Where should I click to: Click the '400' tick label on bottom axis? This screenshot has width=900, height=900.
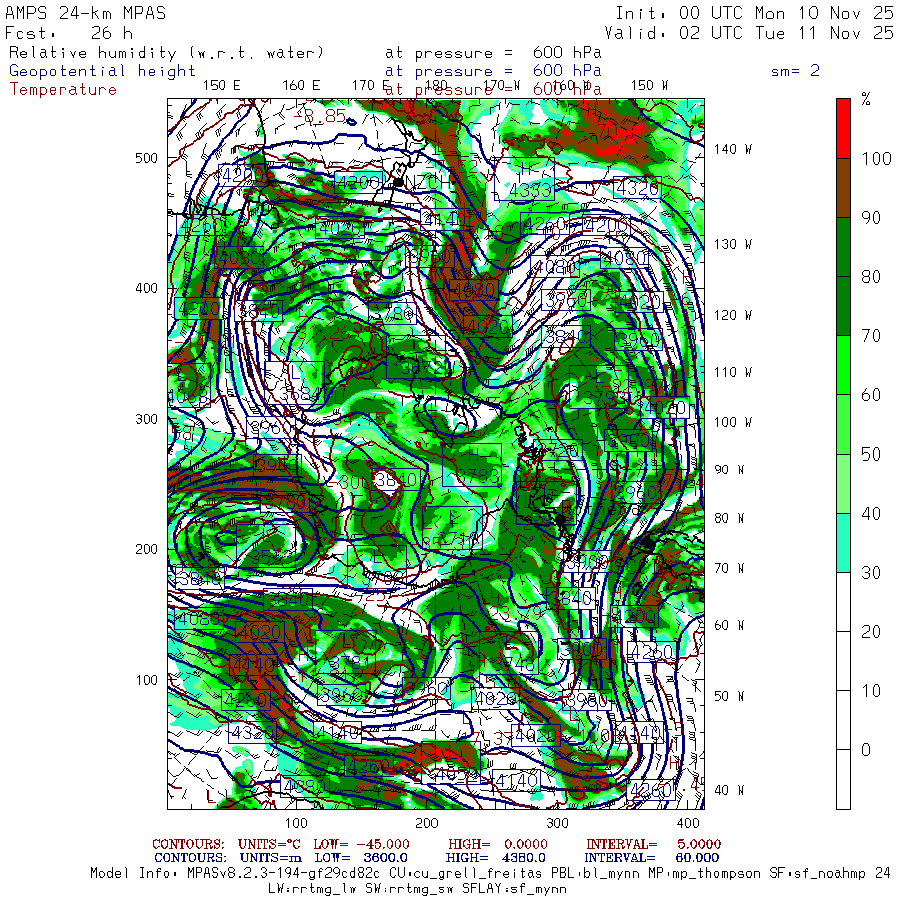(688, 823)
